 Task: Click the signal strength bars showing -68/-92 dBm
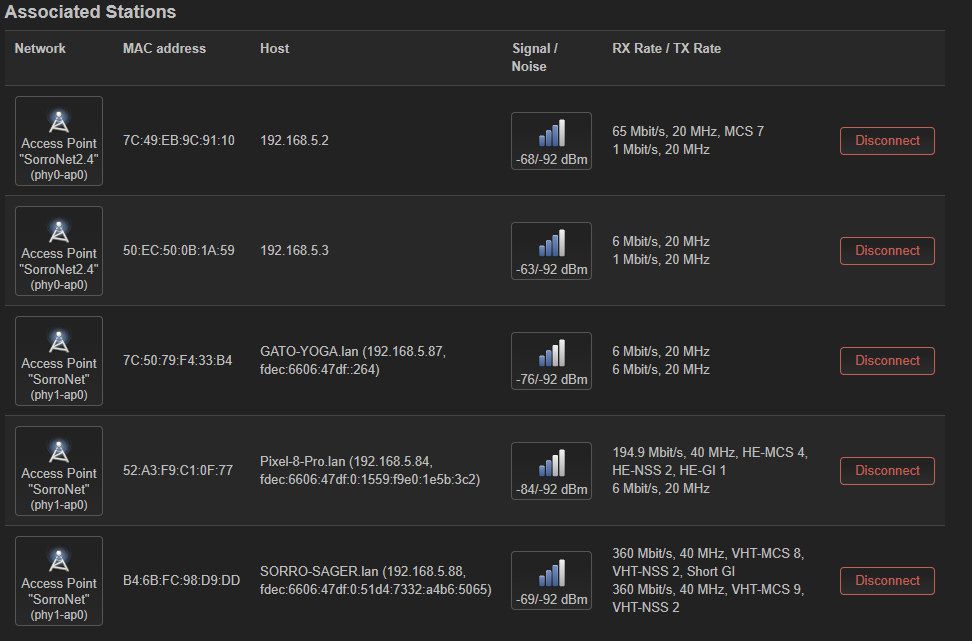[551, 140]
